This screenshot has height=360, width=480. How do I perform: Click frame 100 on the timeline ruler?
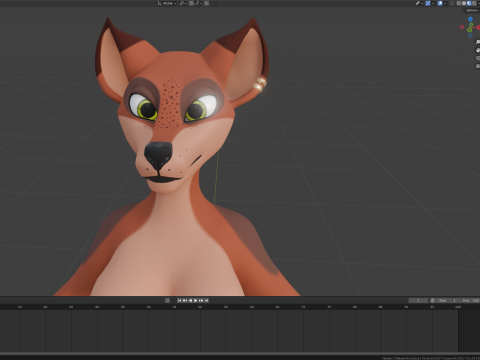[x=458, y=307]
